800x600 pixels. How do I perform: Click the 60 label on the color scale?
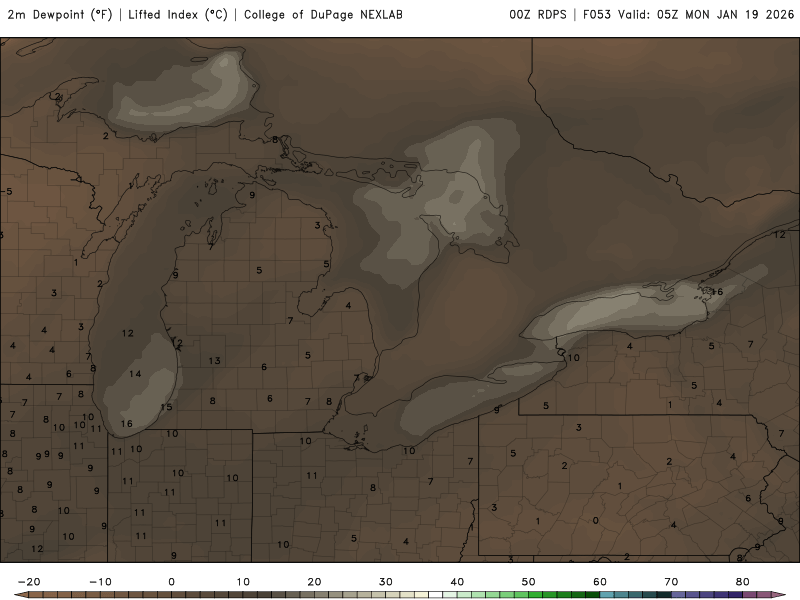600,582
